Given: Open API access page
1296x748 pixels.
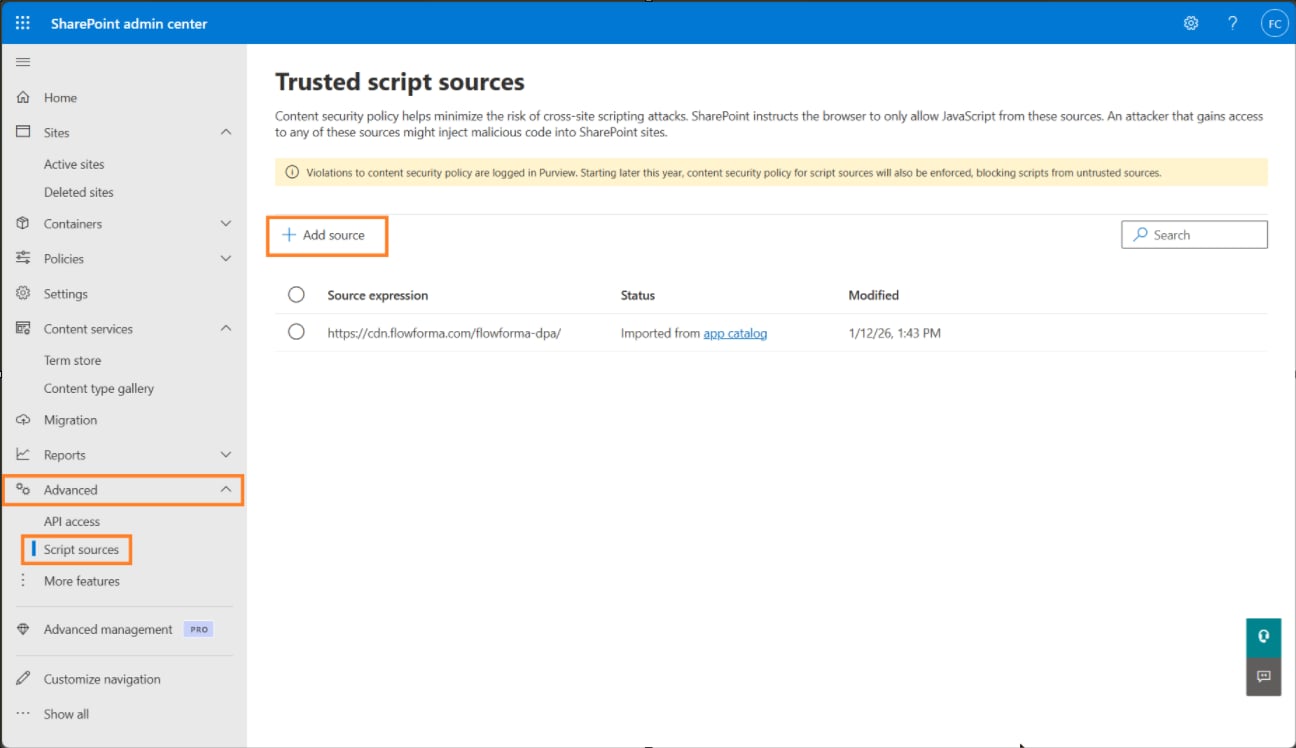Looking at the screenshot, I should (x=72, y=521).
